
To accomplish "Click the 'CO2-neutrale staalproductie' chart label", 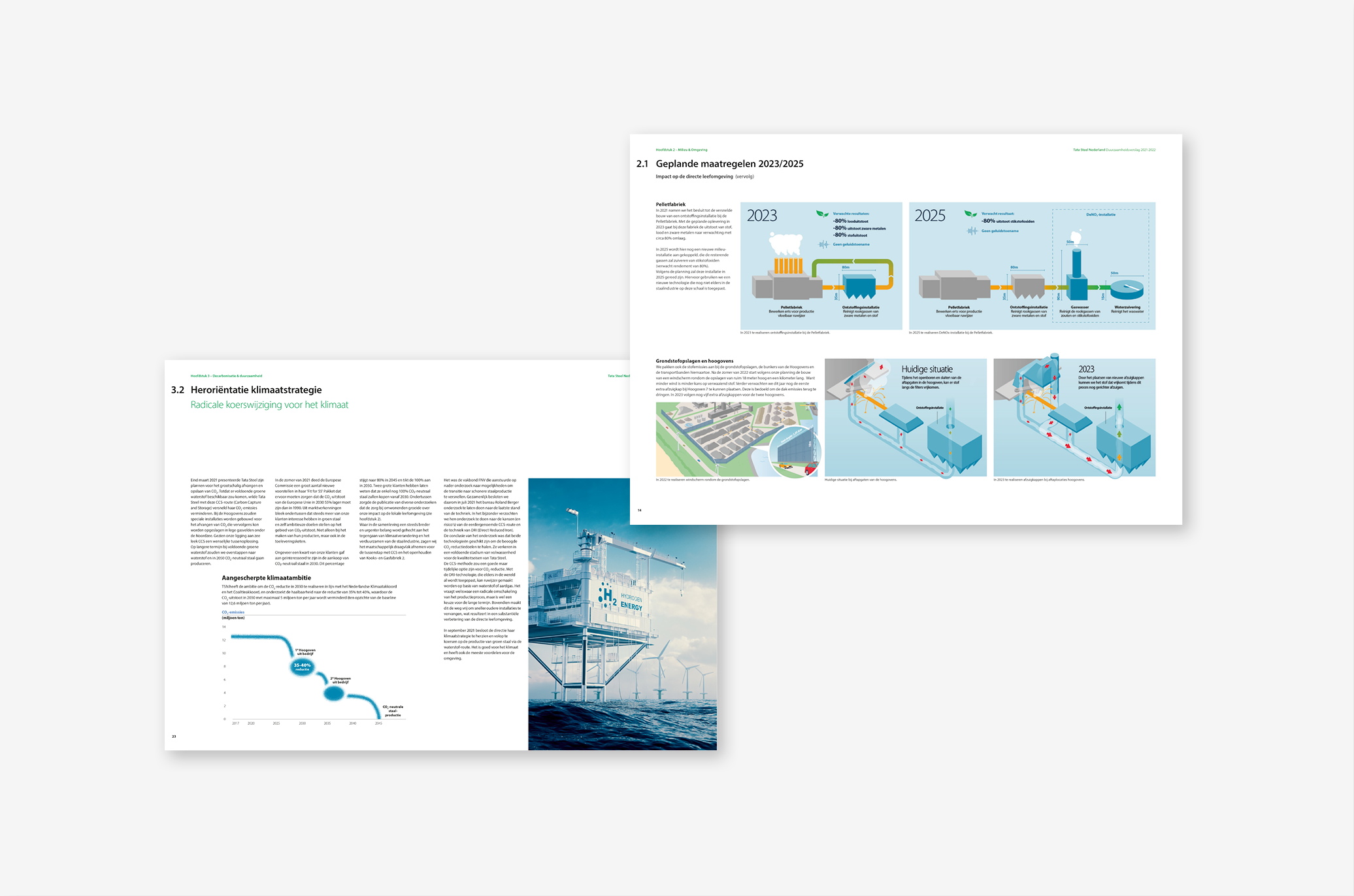I will [x=393, y=711].
